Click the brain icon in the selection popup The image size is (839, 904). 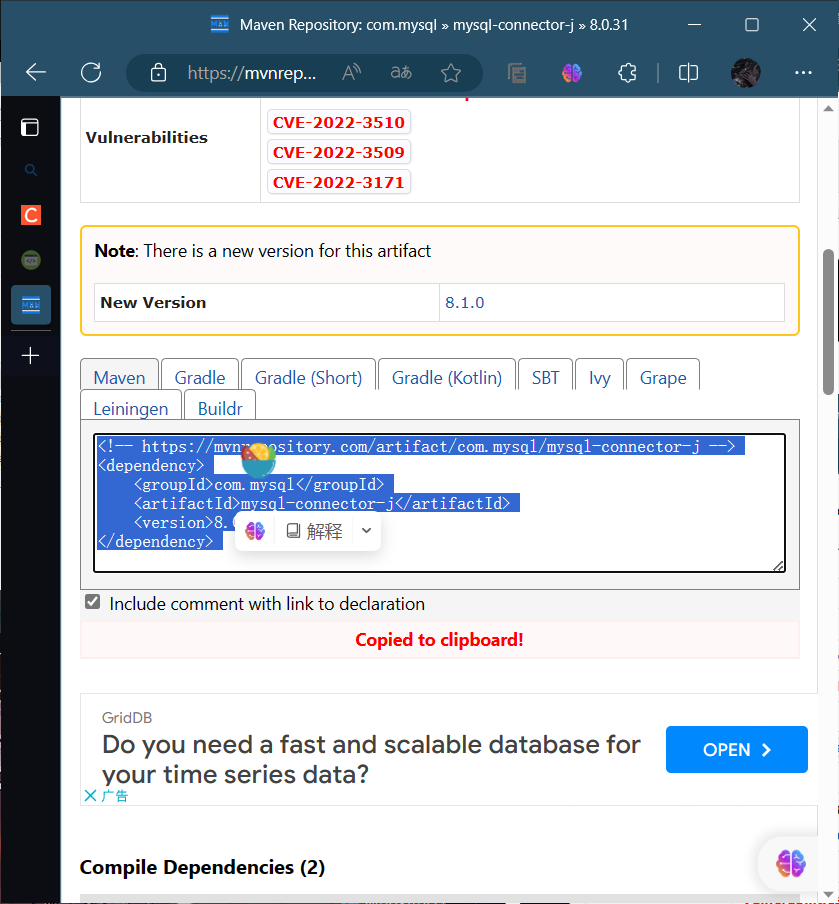click(255, 531)
